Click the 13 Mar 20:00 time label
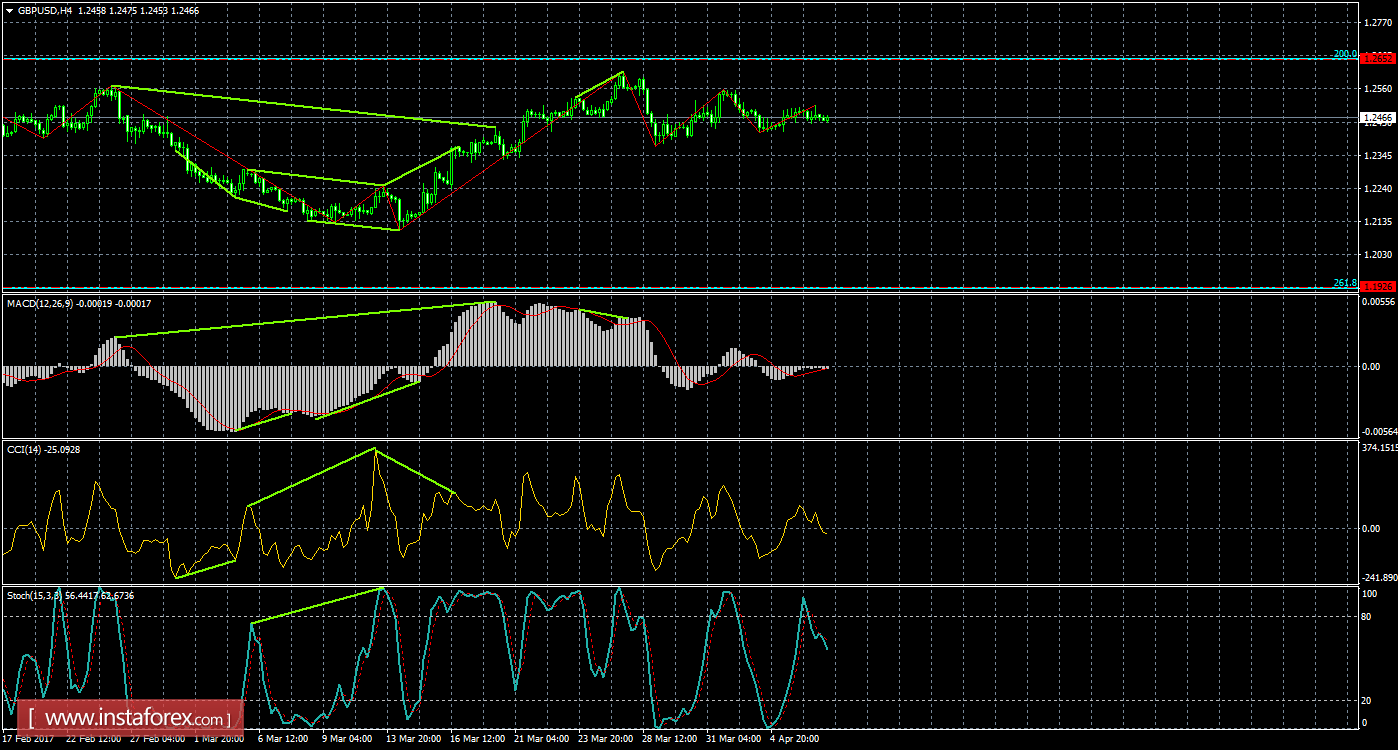The height and width of the screenshot is (750, 1398). tap(413, 739)
